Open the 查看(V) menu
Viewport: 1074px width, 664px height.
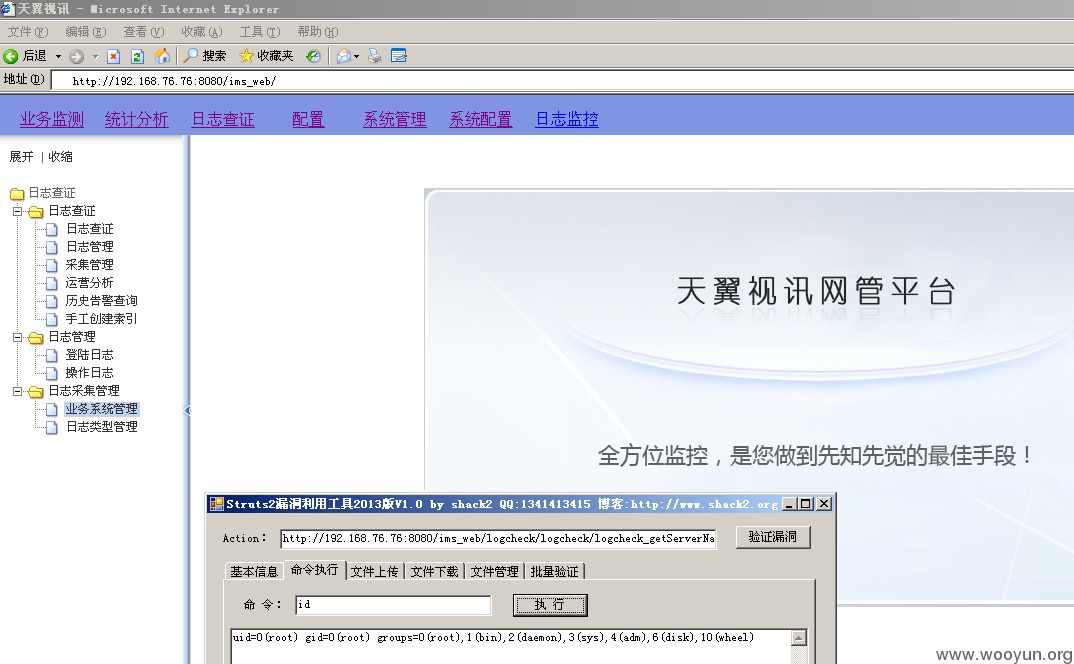click(144, 32)
